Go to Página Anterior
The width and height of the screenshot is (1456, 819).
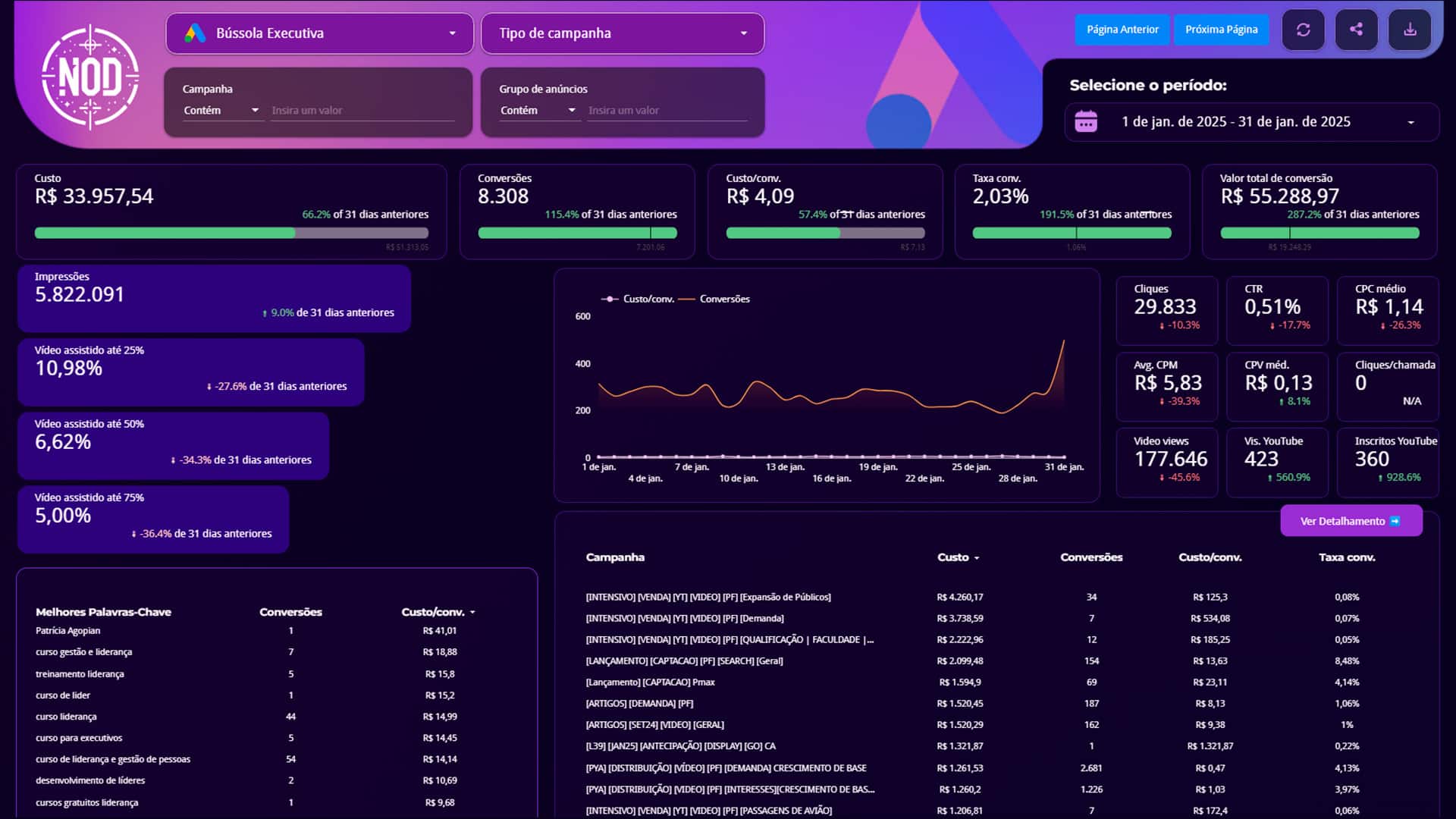pos(1122,30)
